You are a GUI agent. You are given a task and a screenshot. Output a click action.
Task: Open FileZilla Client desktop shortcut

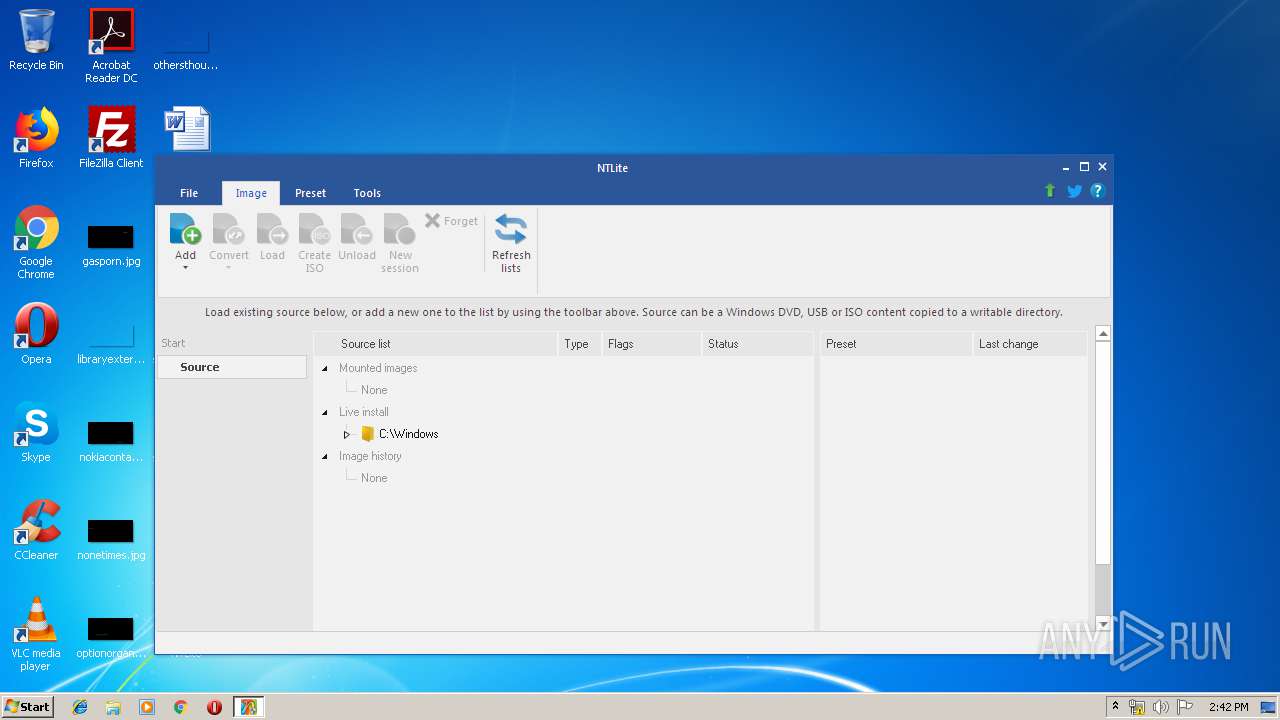pyautogui.click(x=111, y=138)
